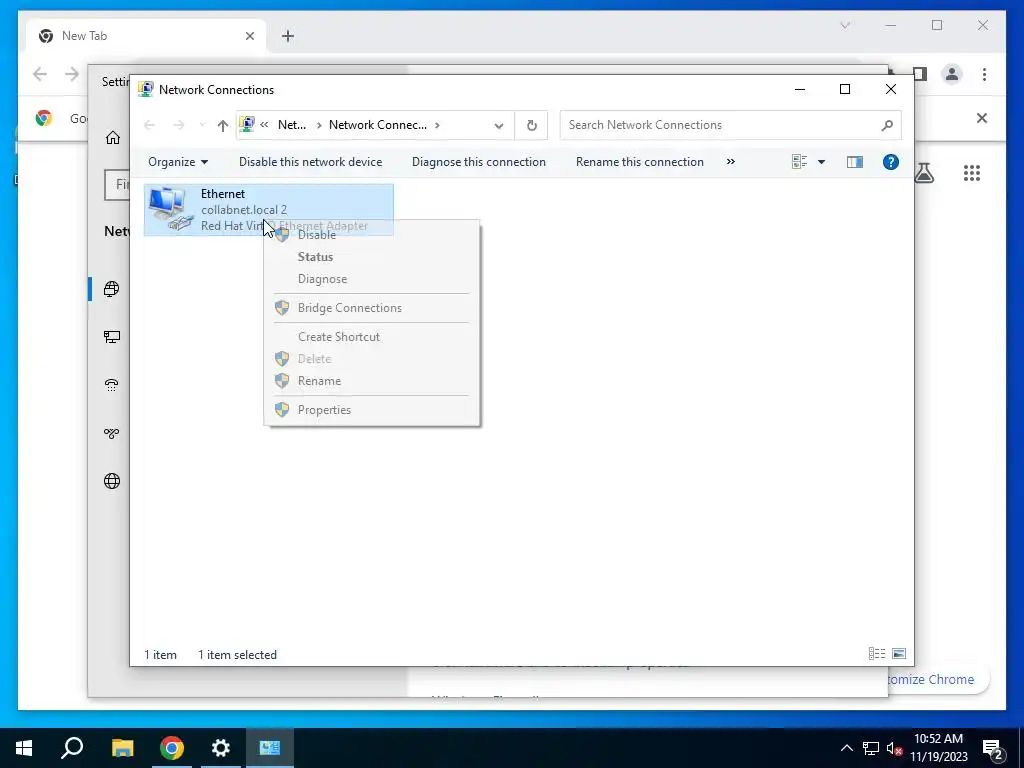Click the Status globe icon in Settings sidebar
This screenshot has height=768, width=1024.
112,289
